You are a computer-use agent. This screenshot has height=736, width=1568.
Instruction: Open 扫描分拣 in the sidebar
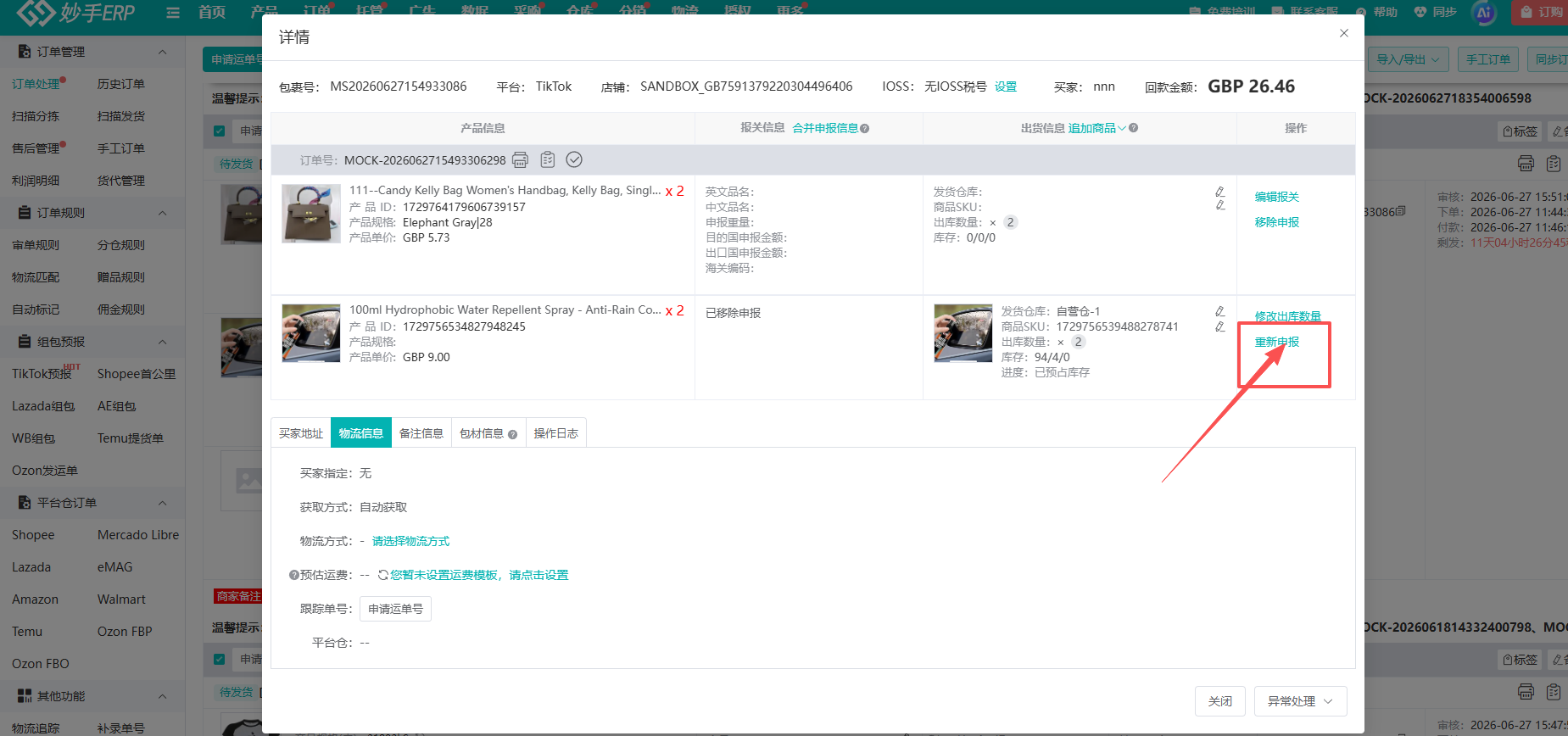pos(36,116)
